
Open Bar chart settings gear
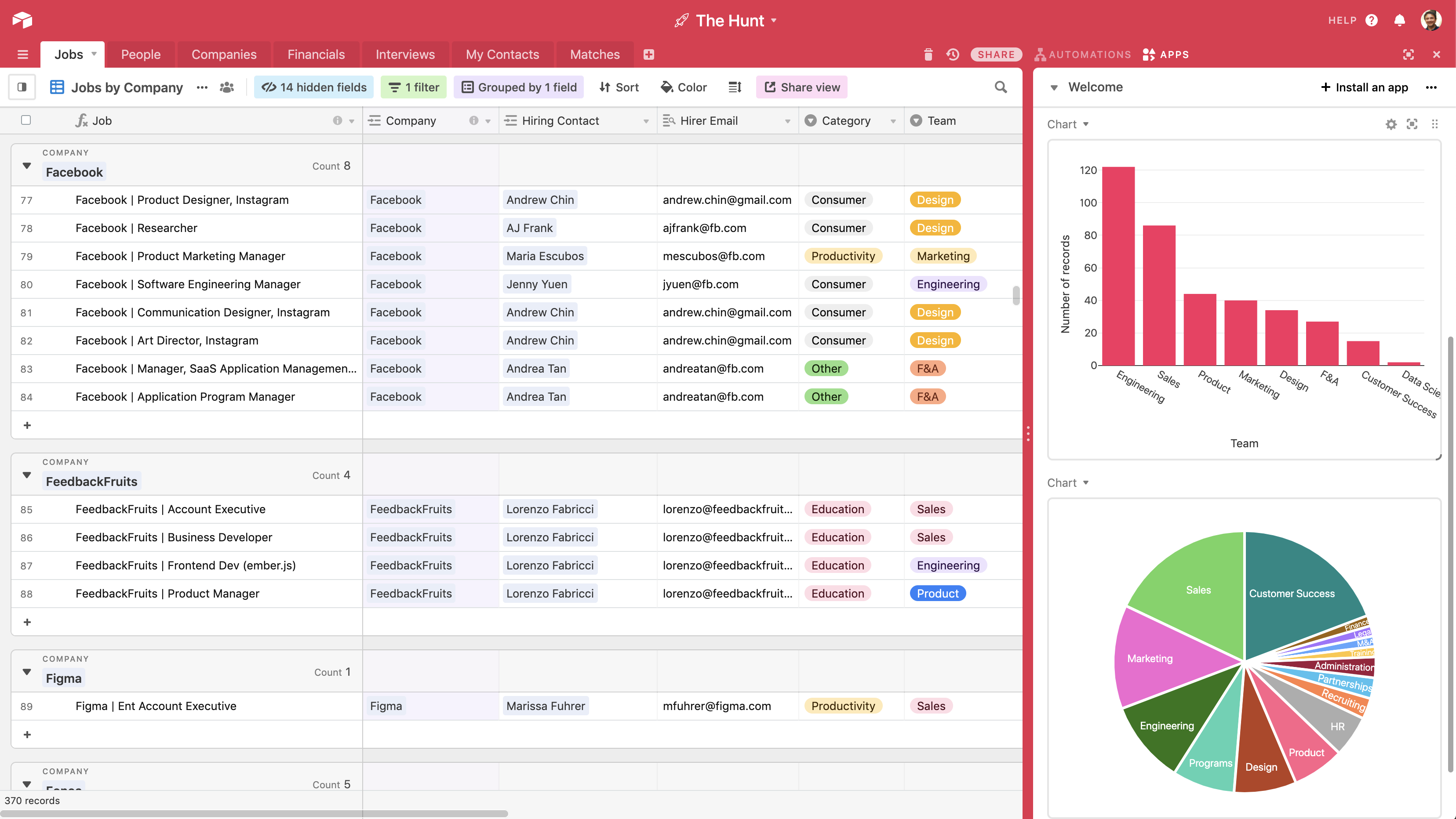1391,124
